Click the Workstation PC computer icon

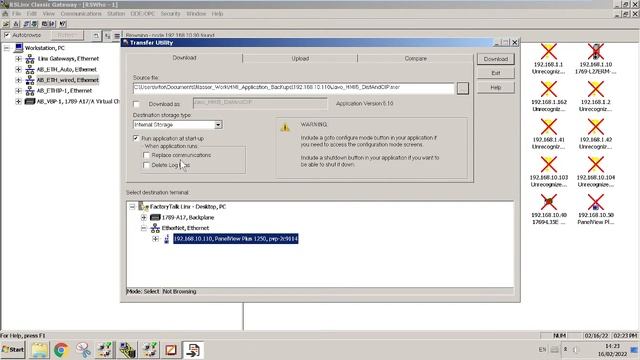click(18, 48)
